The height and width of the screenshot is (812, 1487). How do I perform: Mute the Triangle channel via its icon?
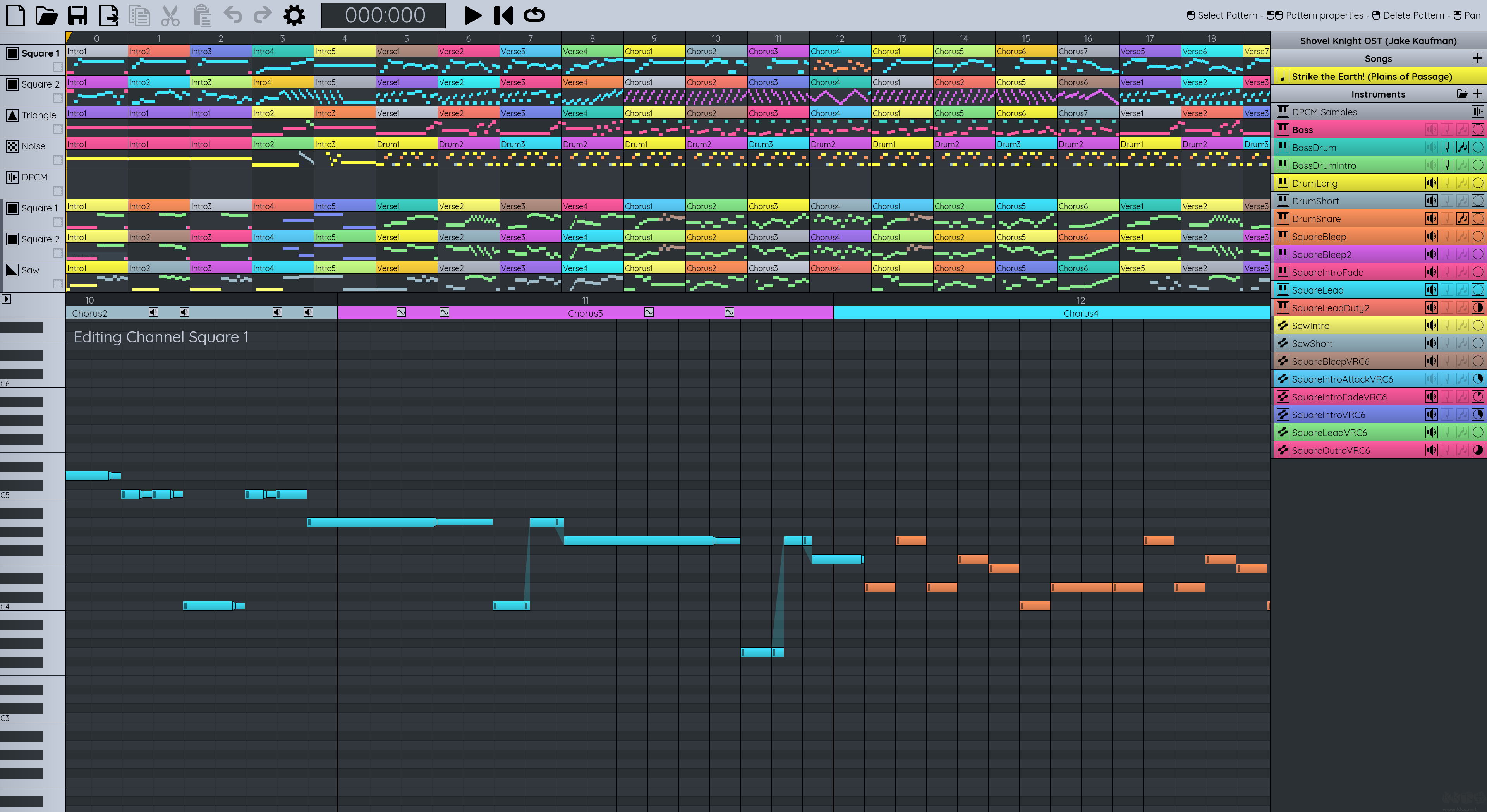coord(12,115)
